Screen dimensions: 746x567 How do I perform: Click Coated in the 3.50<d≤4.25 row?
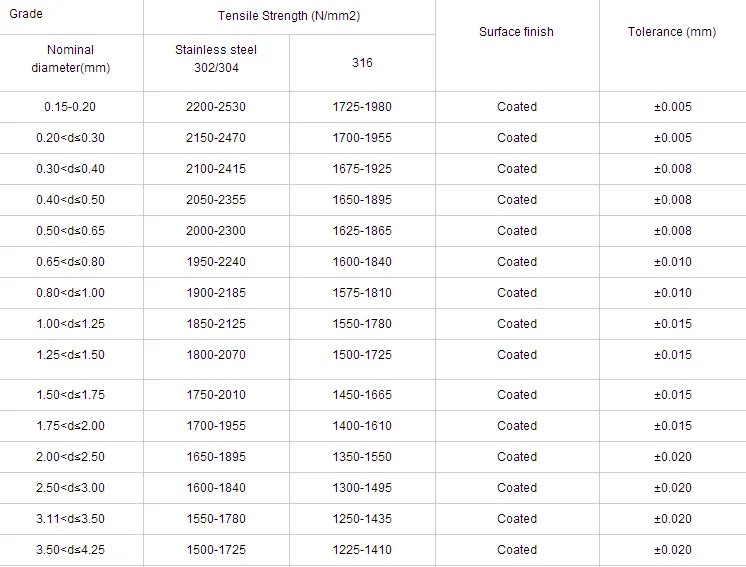point(516,550)
